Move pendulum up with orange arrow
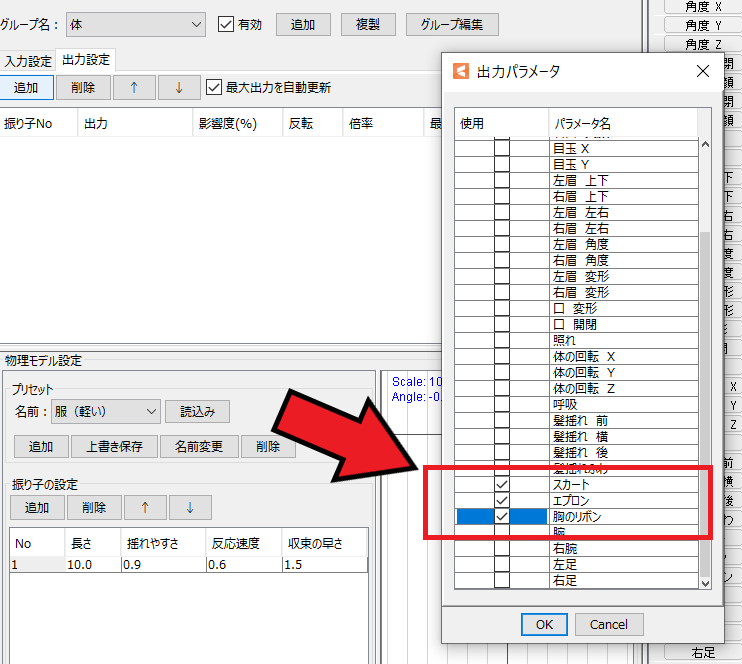742x664 pixels. 145,507
